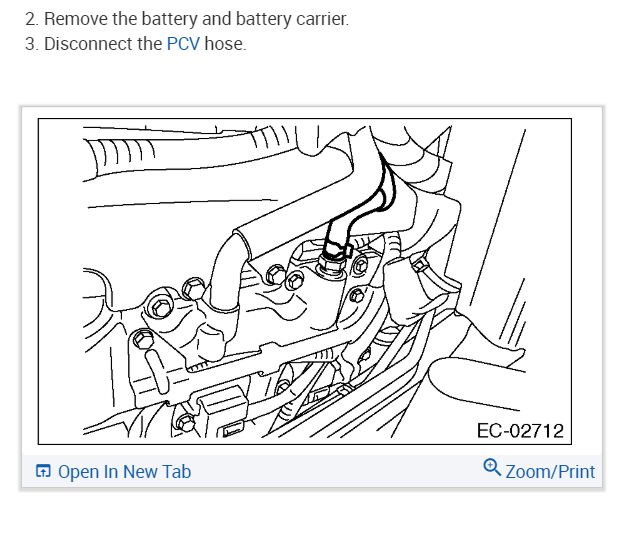The width and height of the screenshot is (621, 536).
Task: Open the PCV hyperlink
Action: [x=183, y=44]
